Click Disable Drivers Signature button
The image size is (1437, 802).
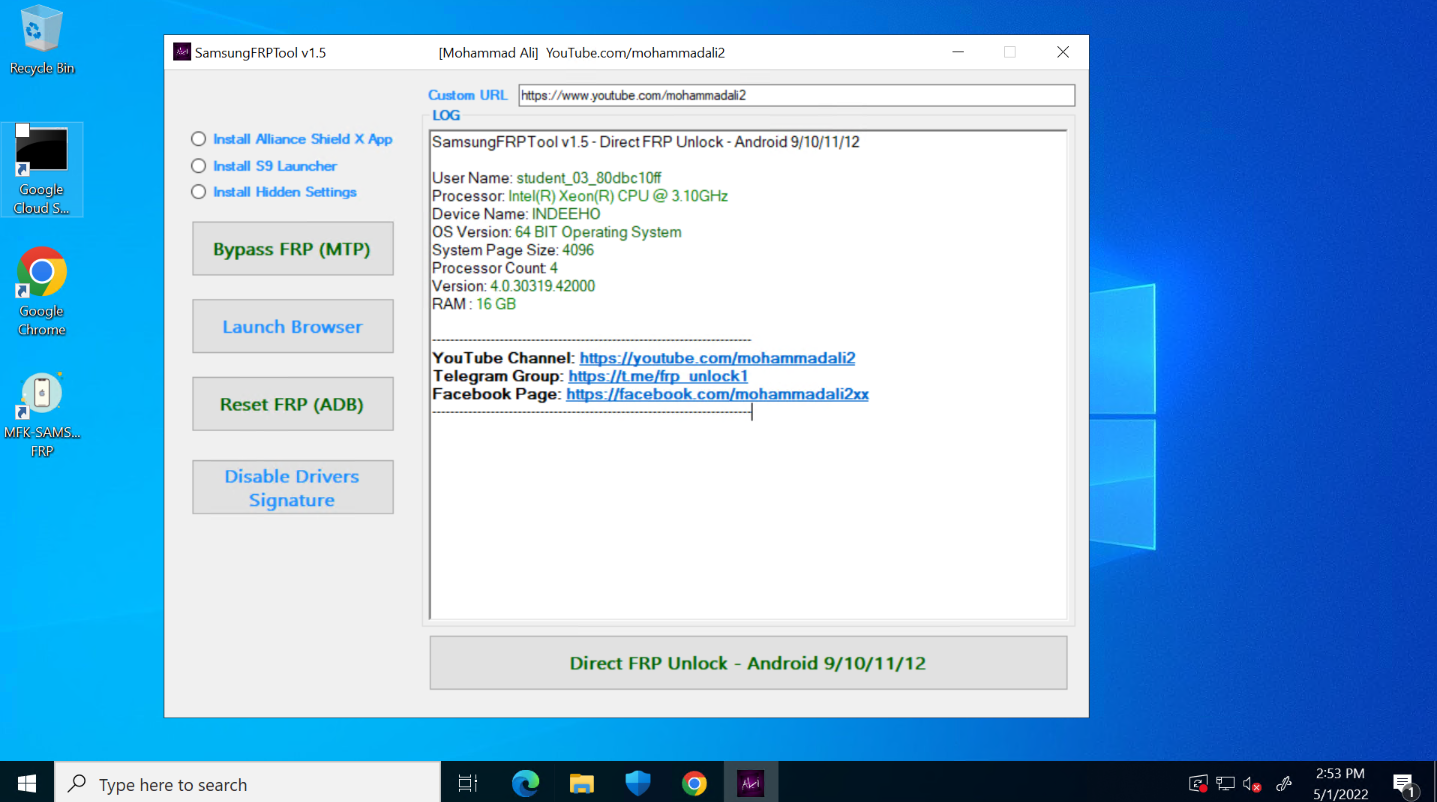(x=292, y=487)
